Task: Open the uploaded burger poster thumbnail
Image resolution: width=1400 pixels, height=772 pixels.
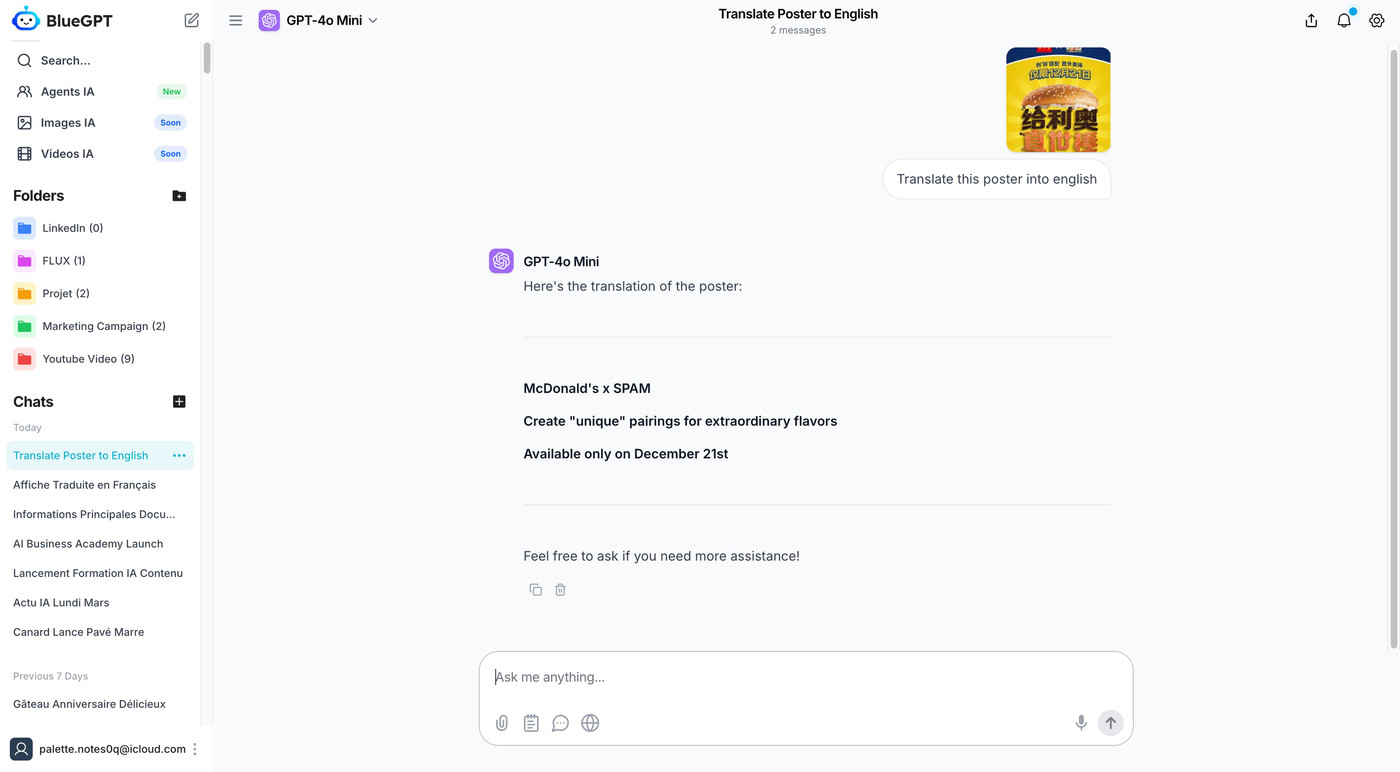Action: [x=1058, y=100]
